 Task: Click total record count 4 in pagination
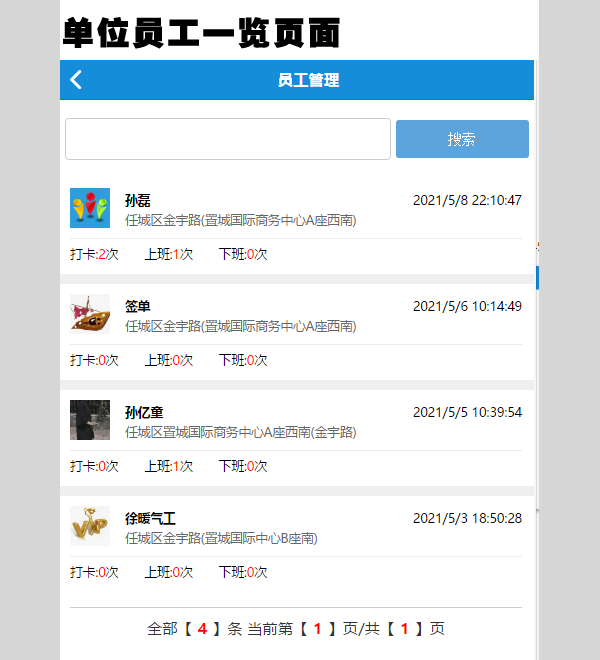(x=202, y=629)
